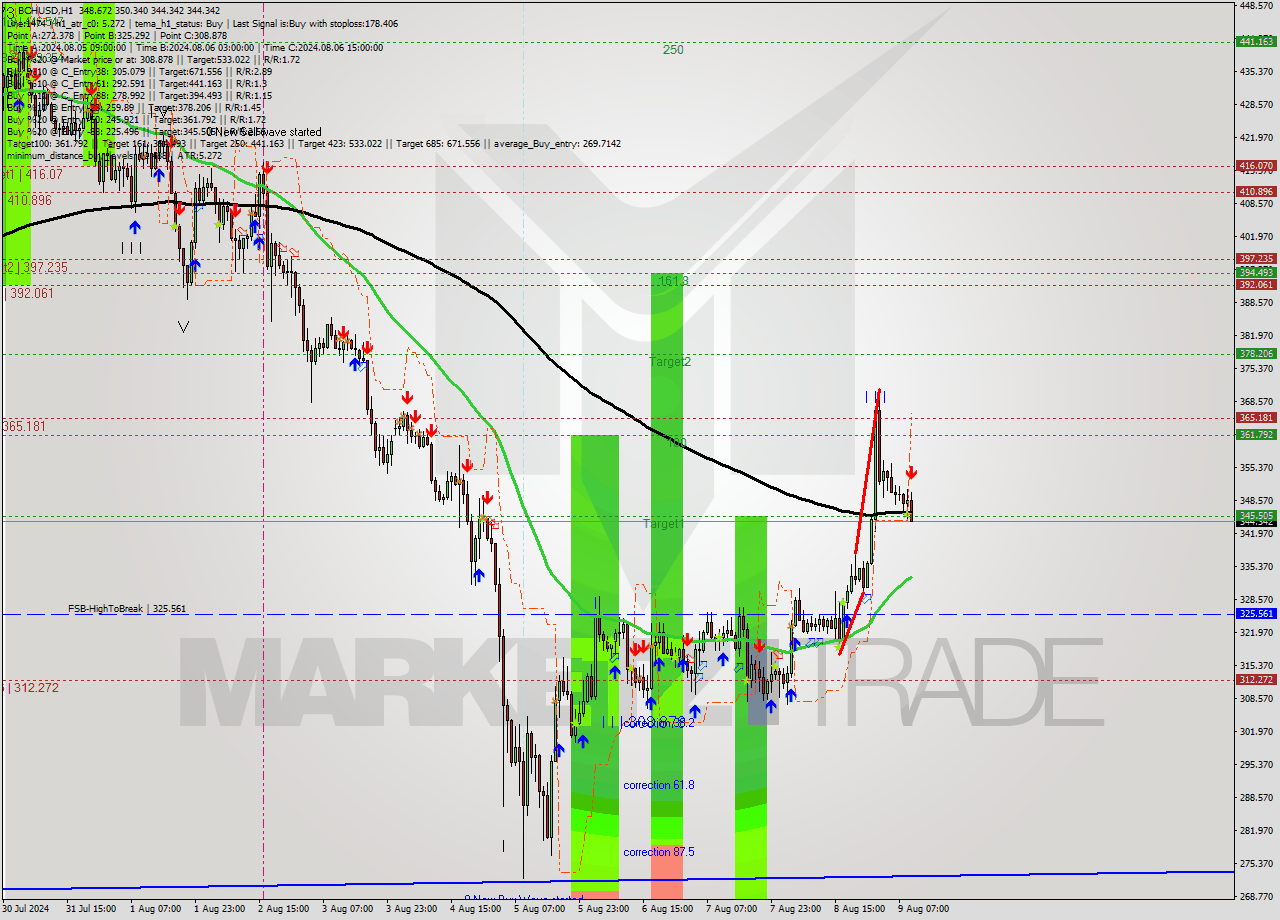The height and width of the screenshot is (920, 1280).
Task: Select the 7 Aug 23:00 time label
Action: click(795, 909)
